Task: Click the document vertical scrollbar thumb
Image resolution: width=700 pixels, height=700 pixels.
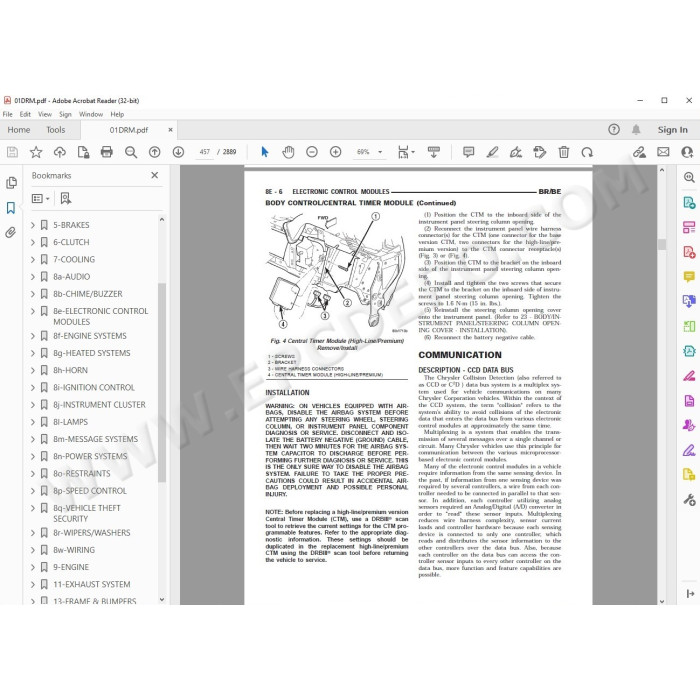Action: (x=662, y=244)
